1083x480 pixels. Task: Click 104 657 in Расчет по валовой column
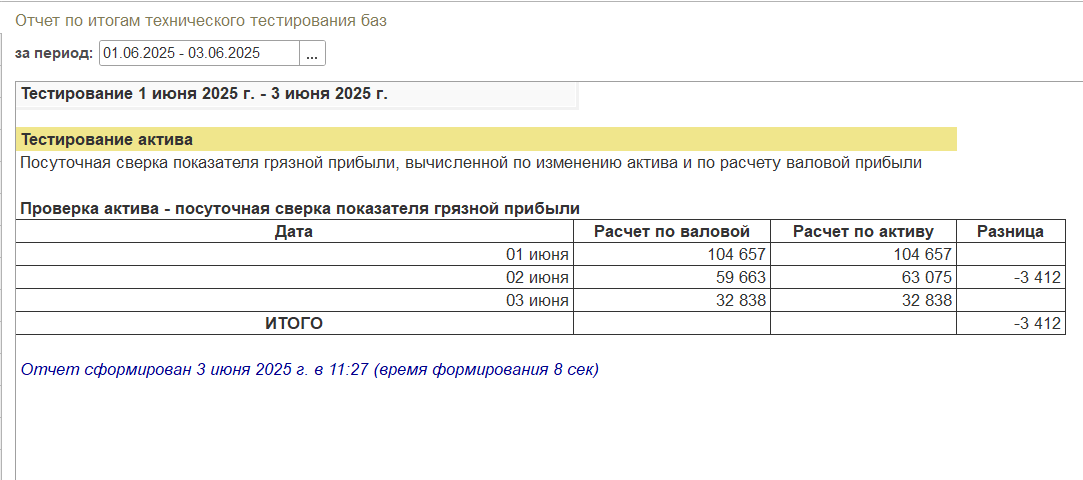(x=671, y=254)
